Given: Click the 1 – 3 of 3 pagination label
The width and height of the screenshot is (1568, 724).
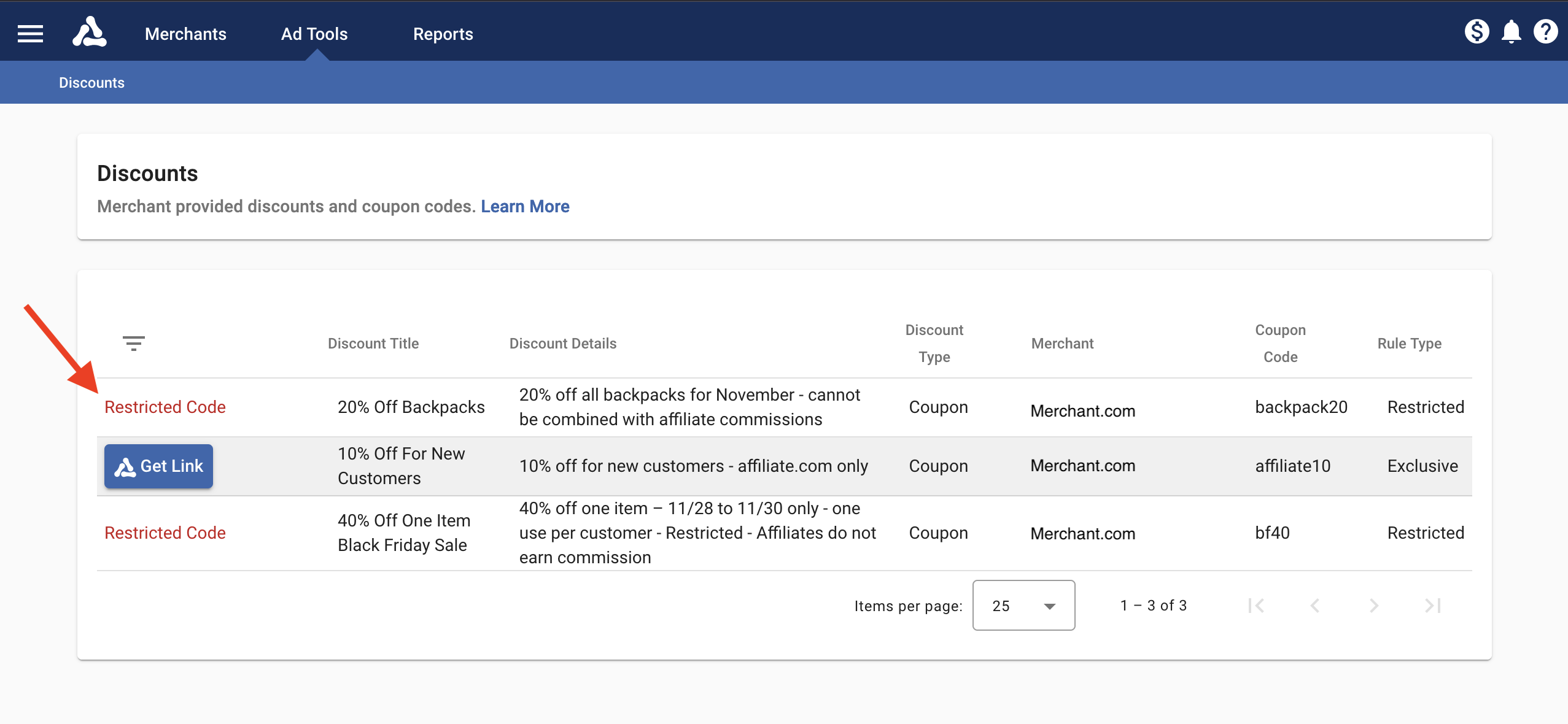Looking at the screenshot, I should (x=1154, y=606).
